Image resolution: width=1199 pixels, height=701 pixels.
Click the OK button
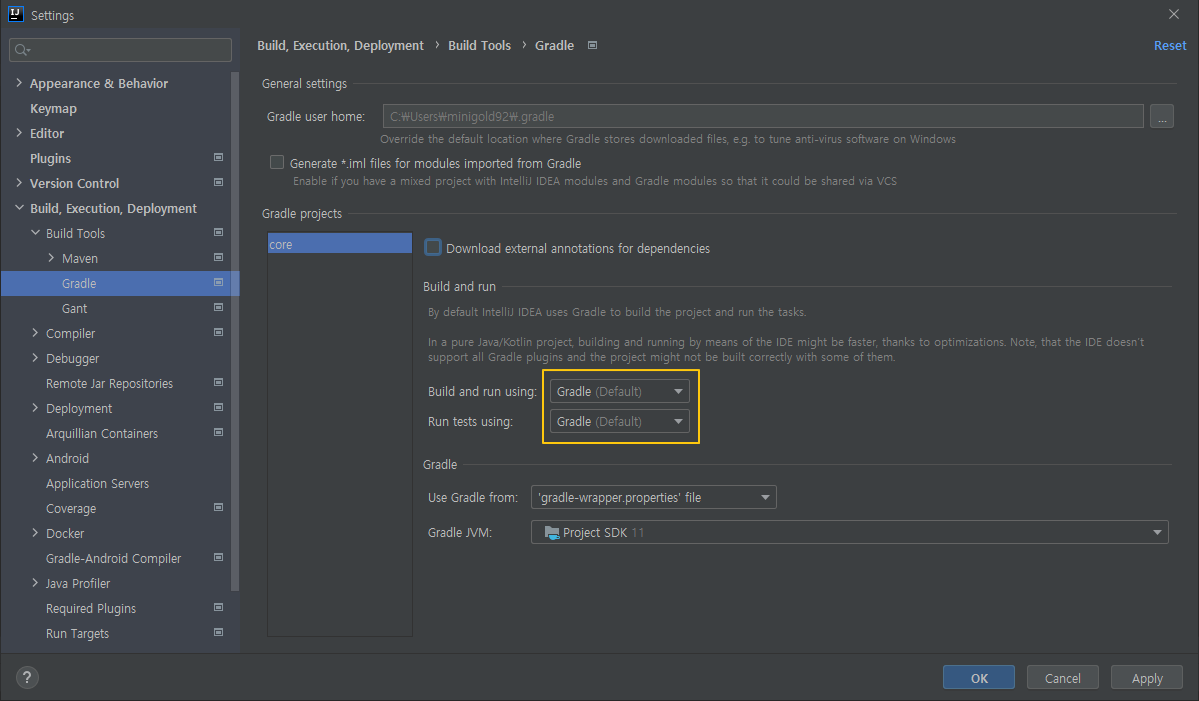[x=979, y=677]
